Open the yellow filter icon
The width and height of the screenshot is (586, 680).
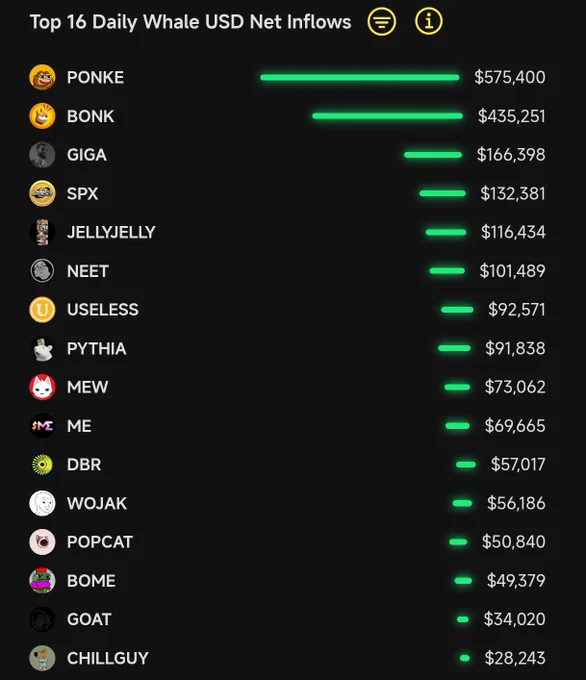tap(381, 22)
